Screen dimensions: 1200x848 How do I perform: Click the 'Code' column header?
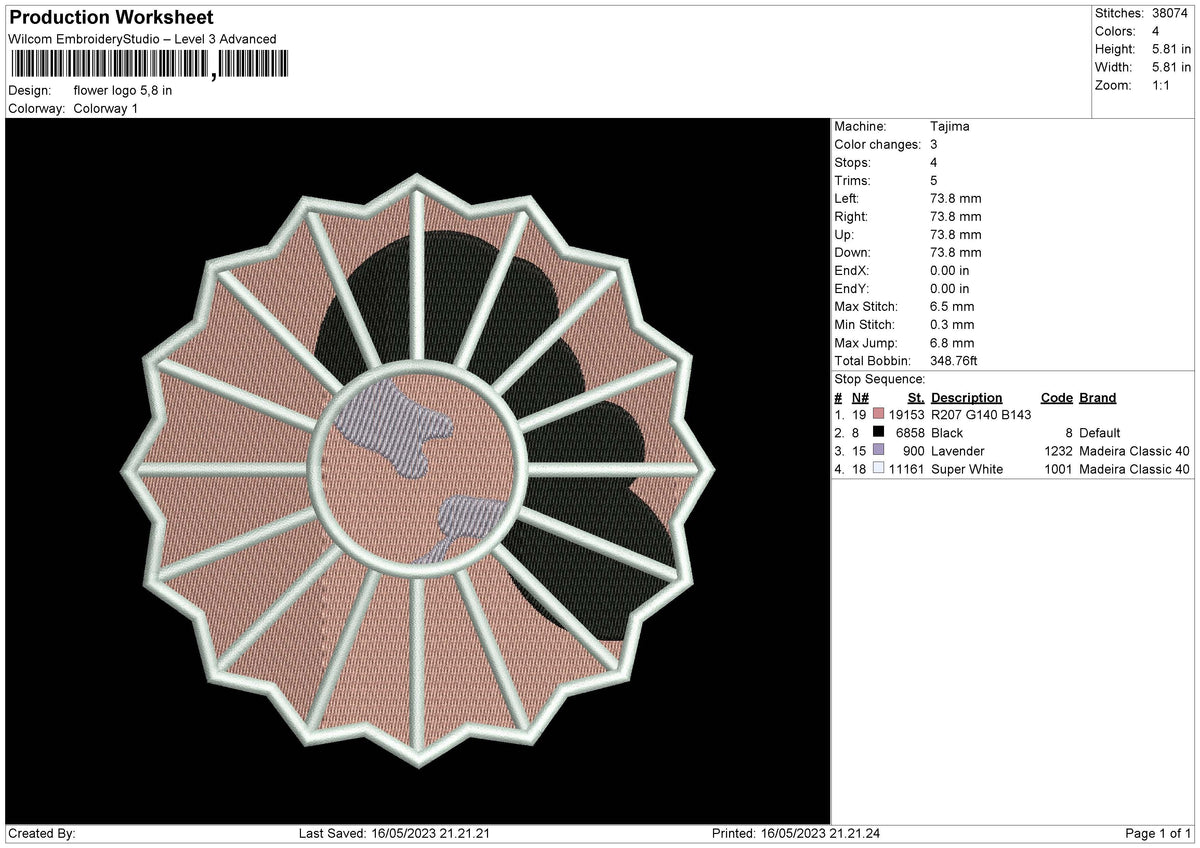point(1057,397)
